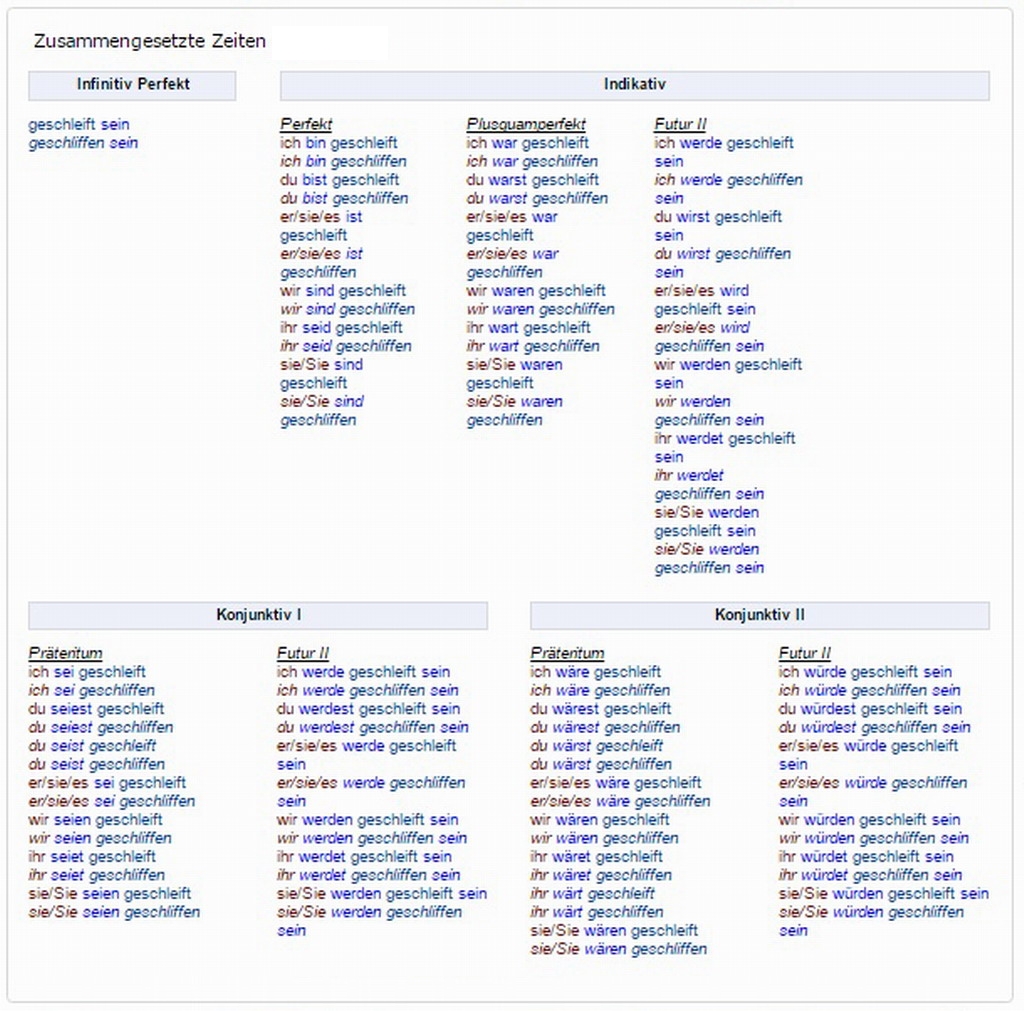
Task: Select Futur II heading under Indikativ
Action: point(680,125)
